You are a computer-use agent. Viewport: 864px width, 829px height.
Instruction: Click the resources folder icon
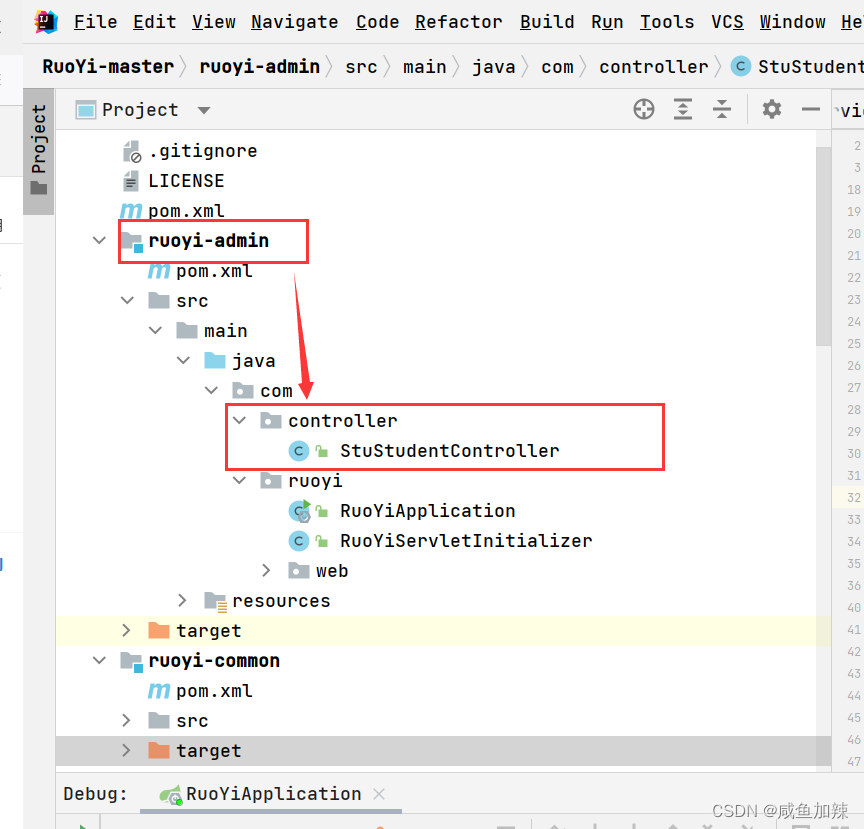click(215, 601)
